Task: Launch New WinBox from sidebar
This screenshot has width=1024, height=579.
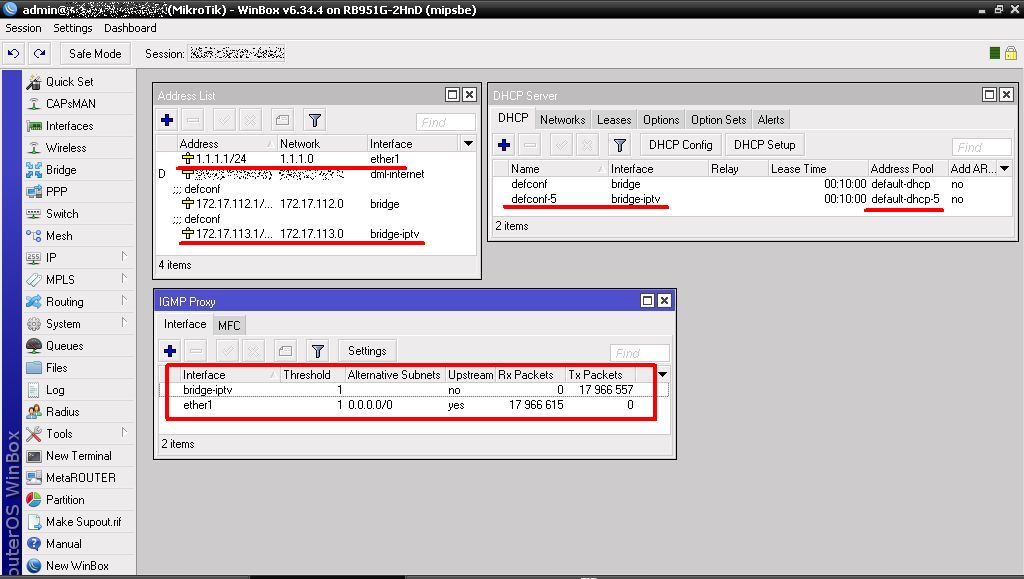Action: click(78, 566)
